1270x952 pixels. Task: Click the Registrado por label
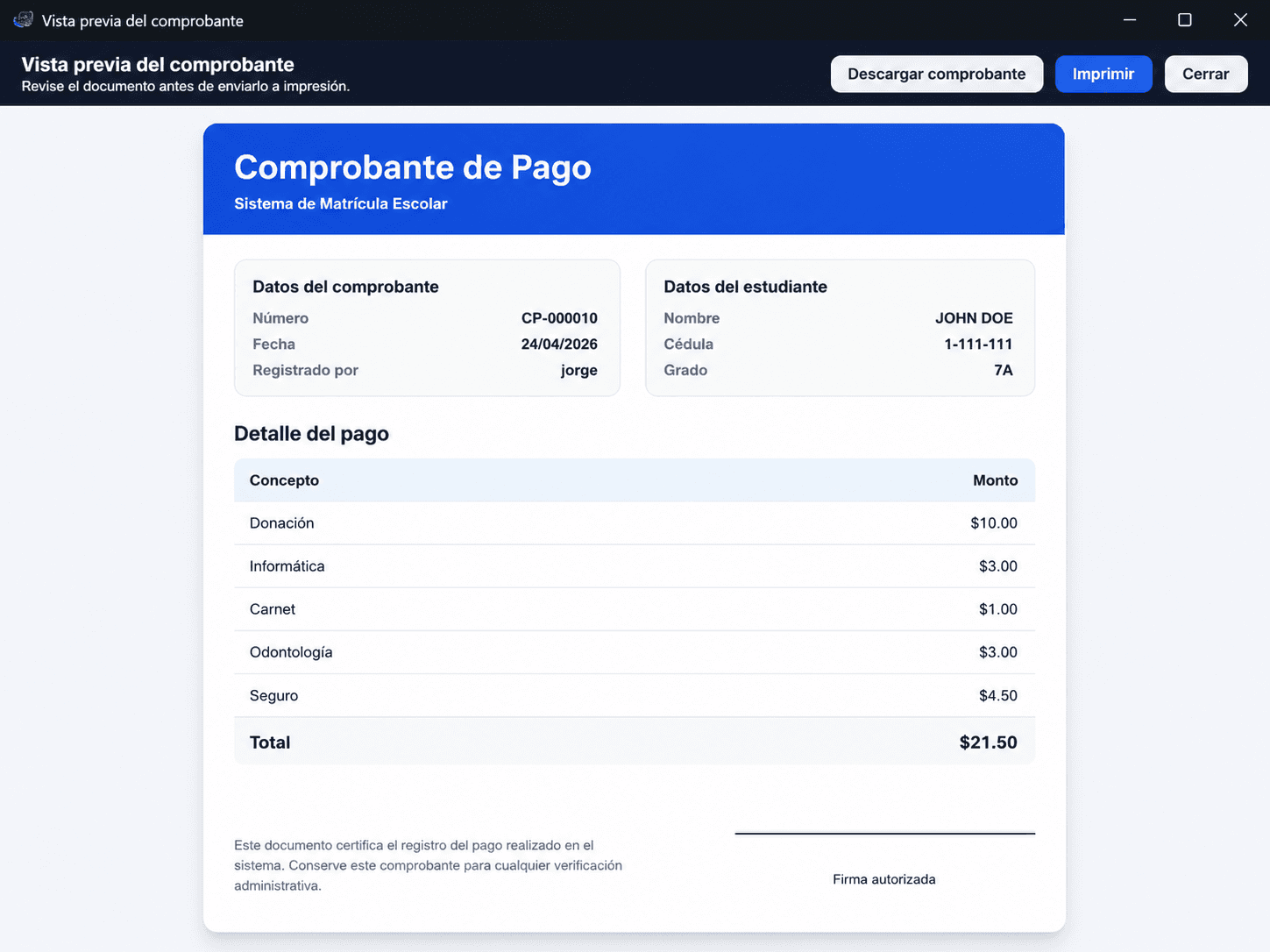tap(305, 370)
